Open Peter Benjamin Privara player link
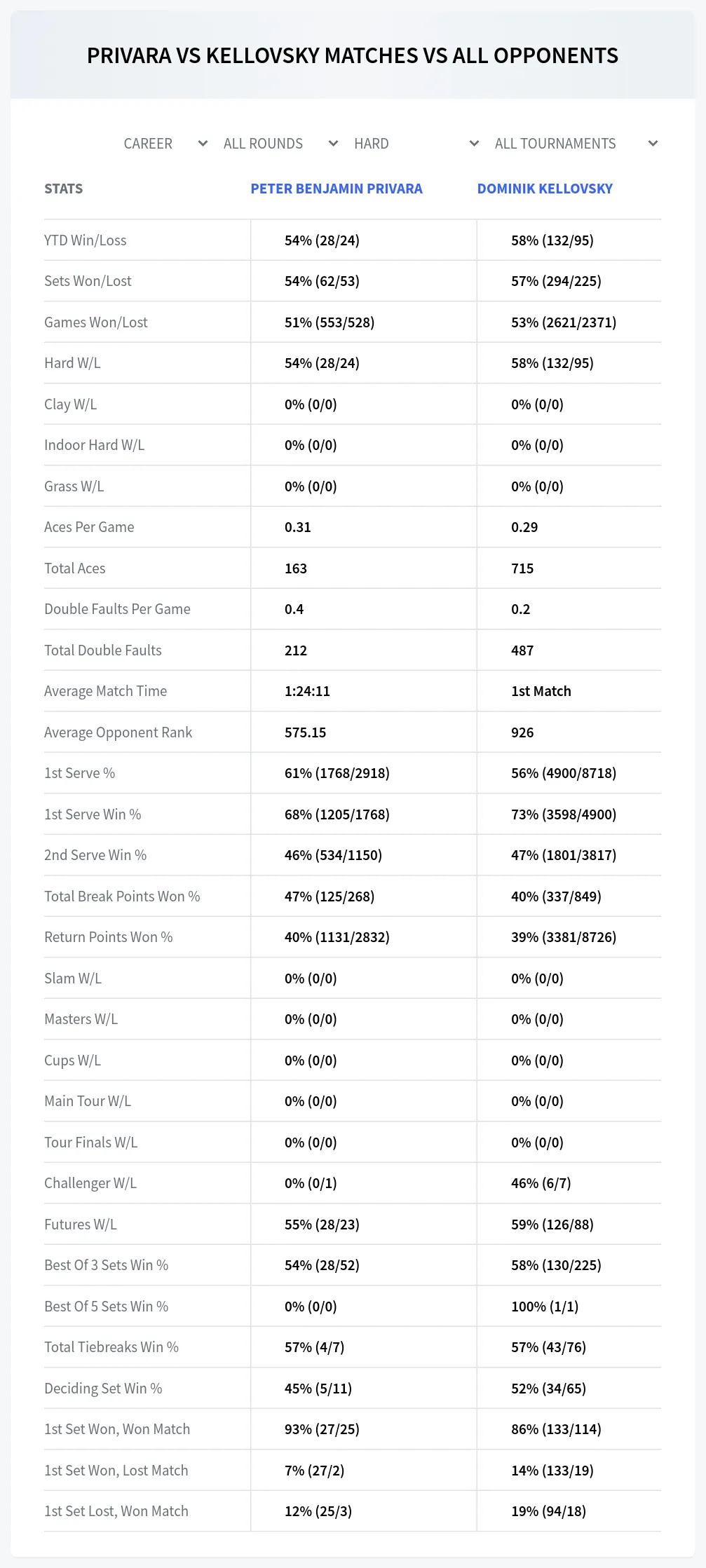Image resolution: width=706 pixels, height=1568 pixels. [x=337, y=189]
